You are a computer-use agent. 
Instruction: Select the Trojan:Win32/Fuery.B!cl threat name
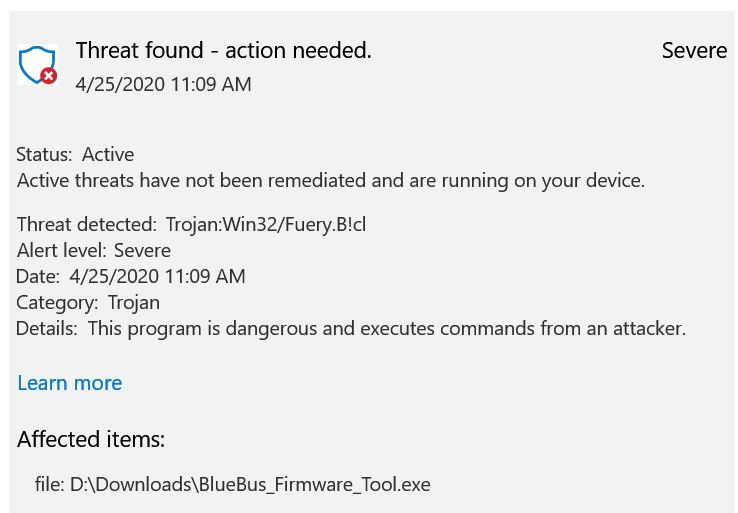pos(266,224)
